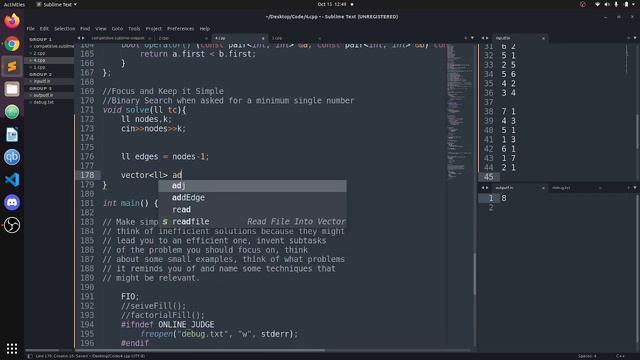Toggle the side bar via status bar icon
This screenshot has height=360, width=640.
click(29, 356)
